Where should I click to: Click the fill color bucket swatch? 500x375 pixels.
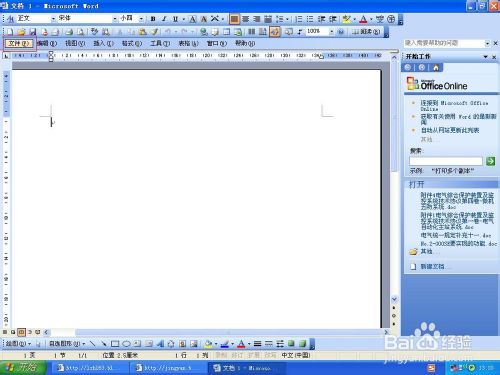click(x=209, y=344)
